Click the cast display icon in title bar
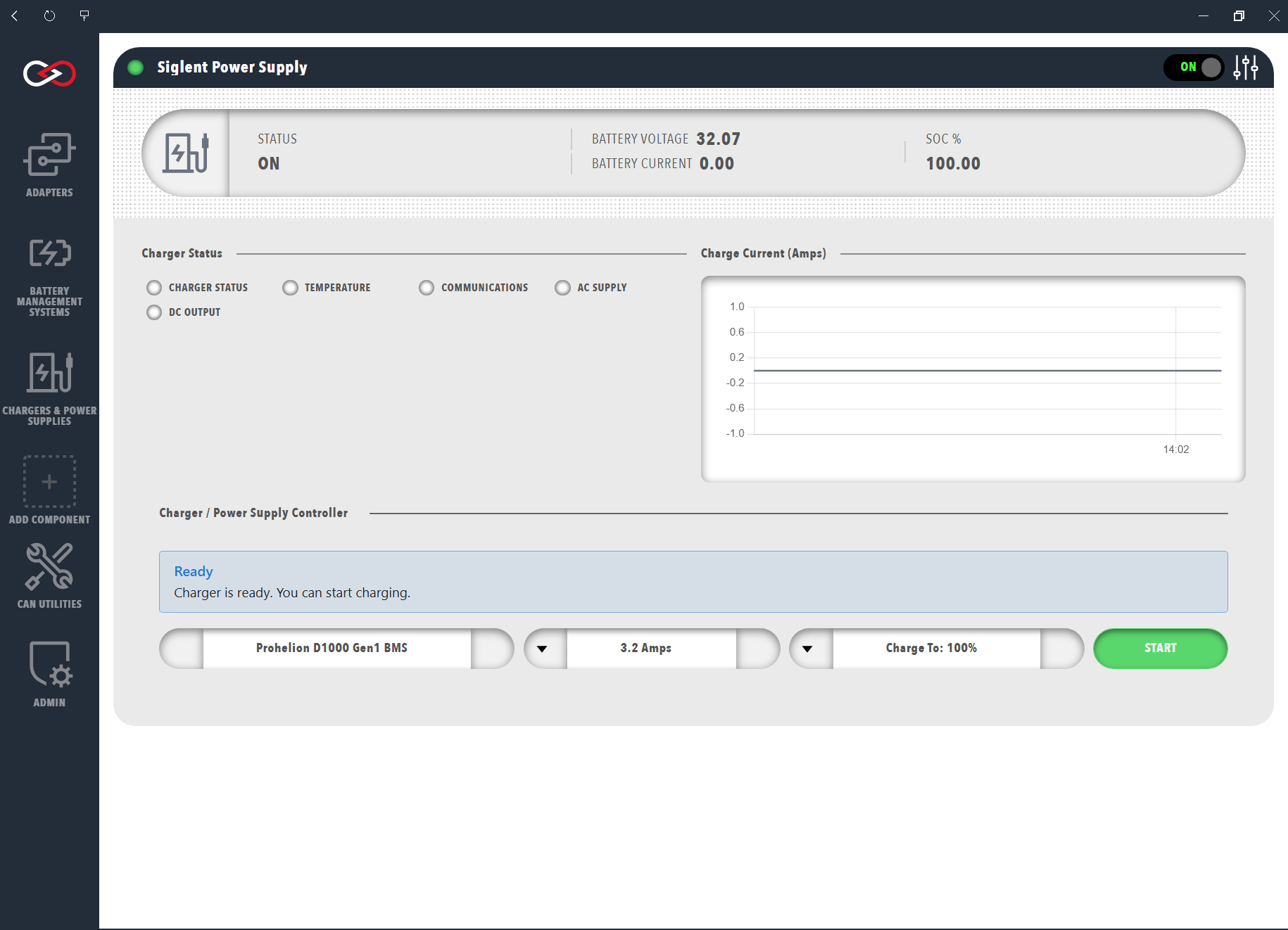The height and width of the screenshot is (930, 1288). [84, 15]
